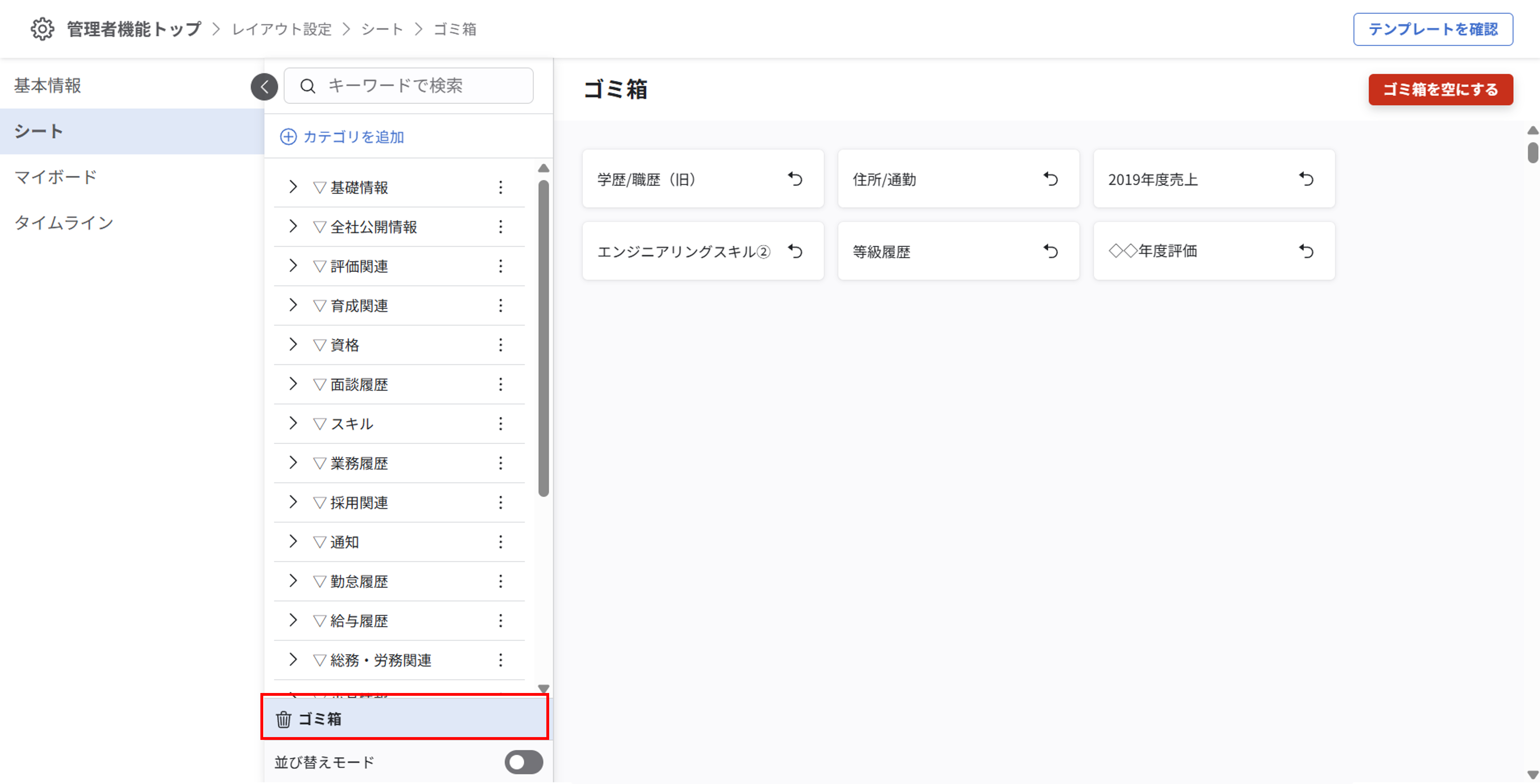Open more options for 採用関連 category

(500, 502)
